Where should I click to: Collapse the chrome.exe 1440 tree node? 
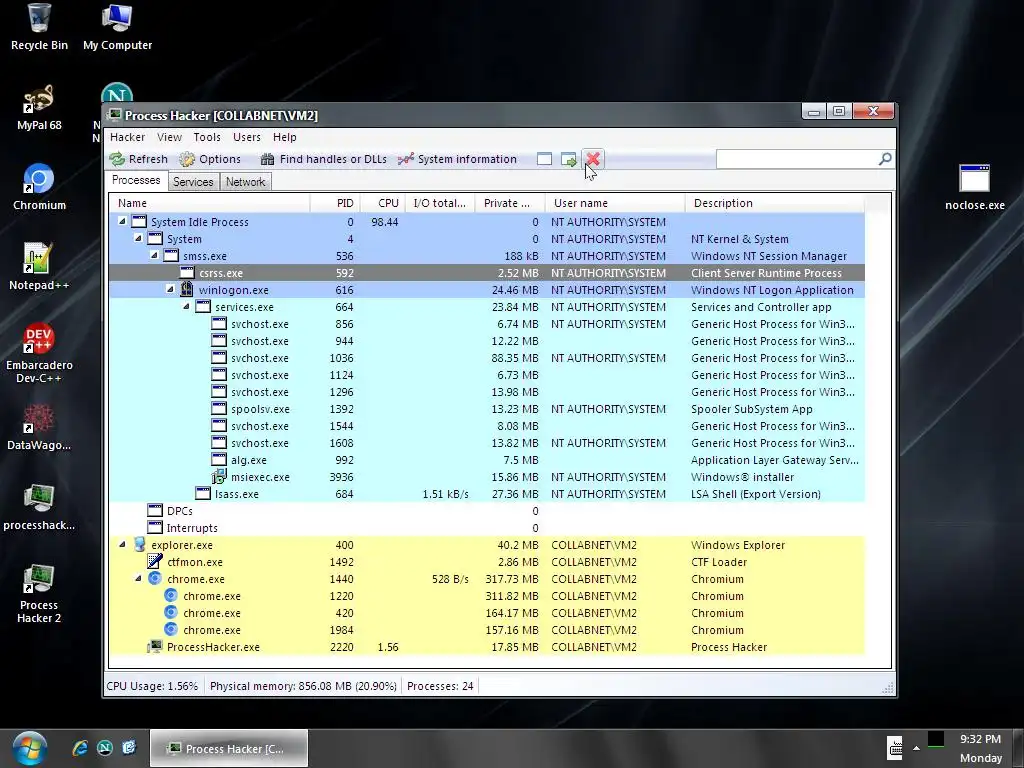tap(138, 578)
